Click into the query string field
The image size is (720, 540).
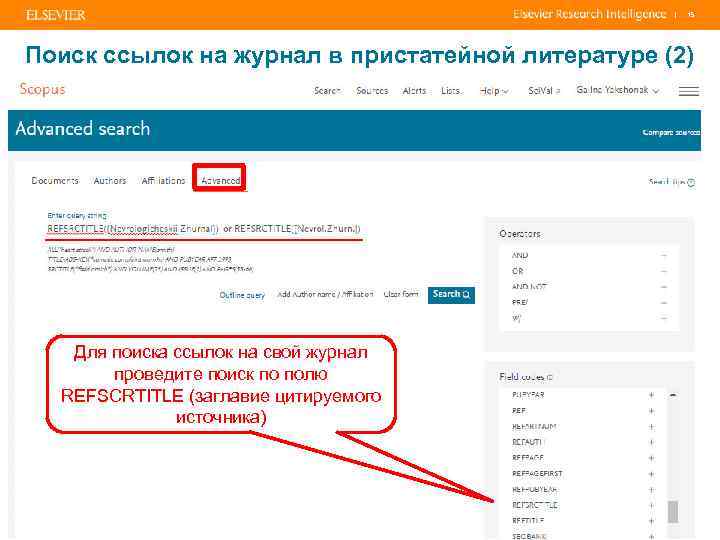coord(204,229)
